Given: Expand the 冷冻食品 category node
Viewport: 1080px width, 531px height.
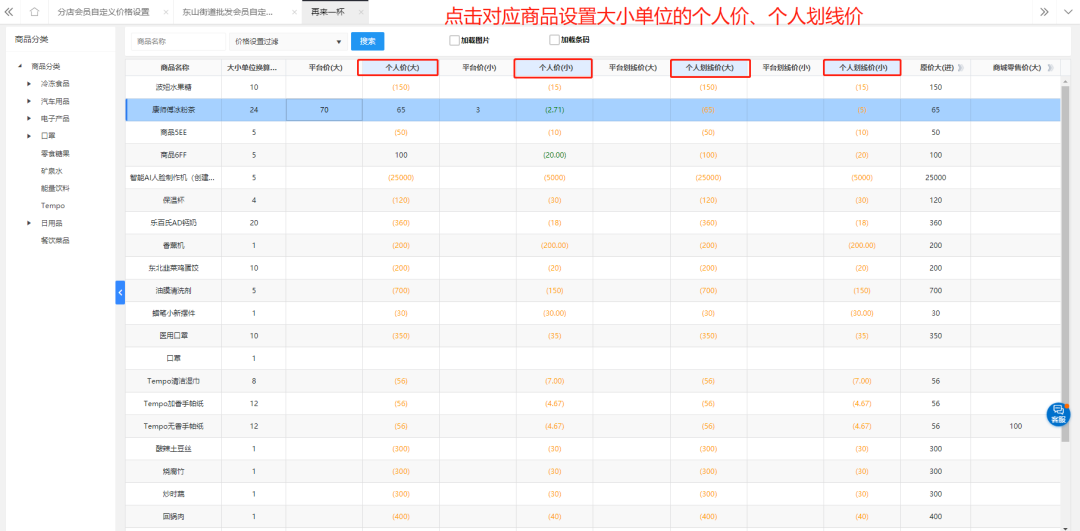Looking at the screenshot, I should click(x=29, y=84).
